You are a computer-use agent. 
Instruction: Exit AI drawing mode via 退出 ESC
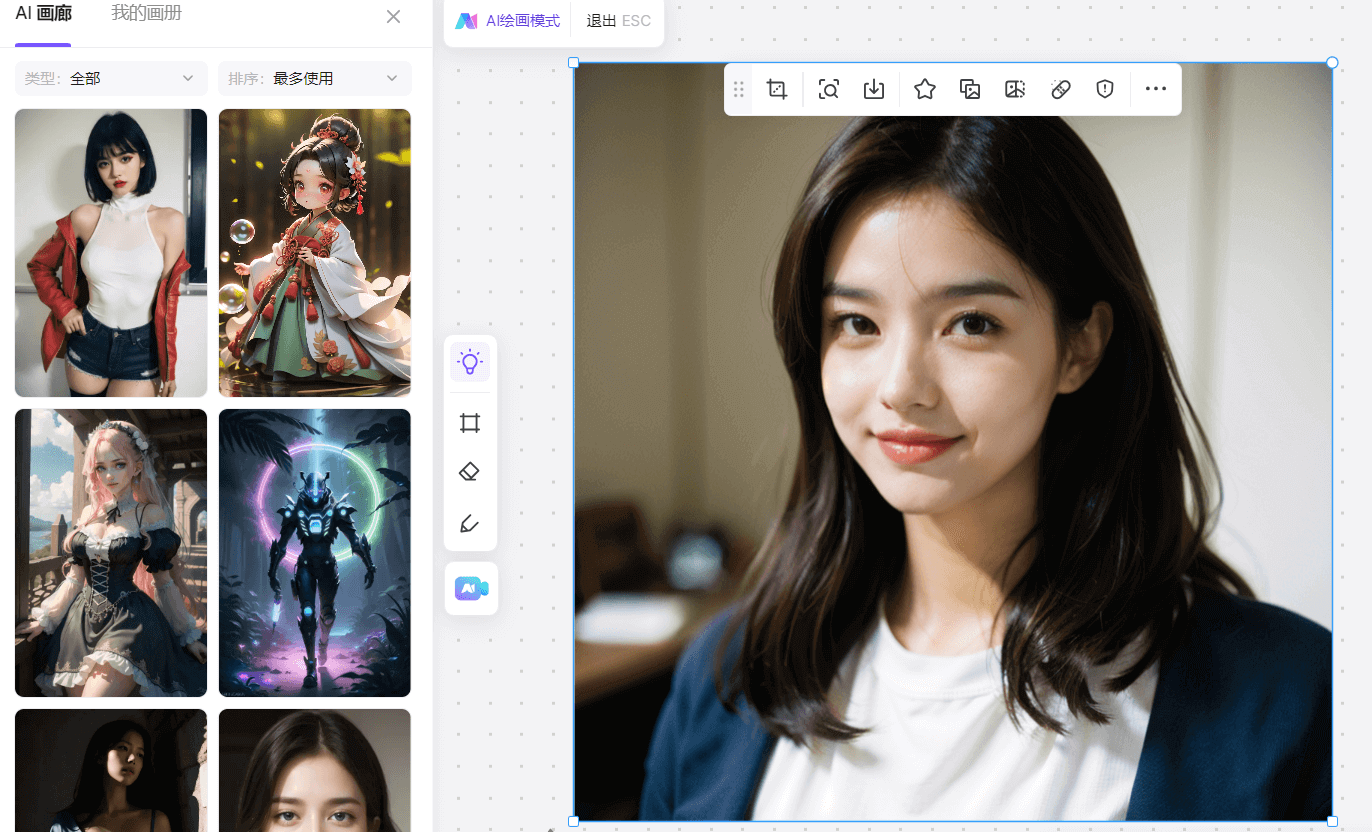(x=619, y=21)
